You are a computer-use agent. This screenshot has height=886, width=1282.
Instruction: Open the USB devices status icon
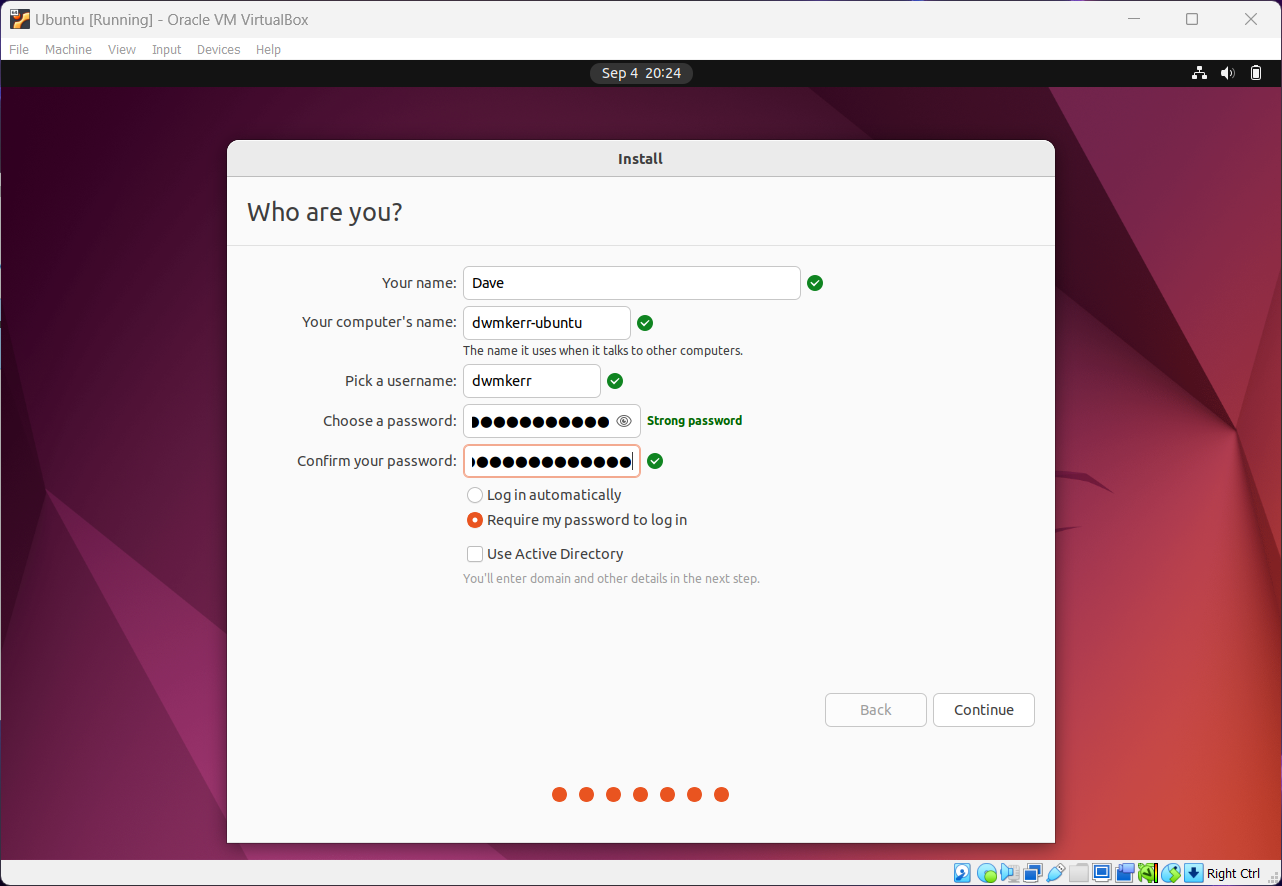1056,873
